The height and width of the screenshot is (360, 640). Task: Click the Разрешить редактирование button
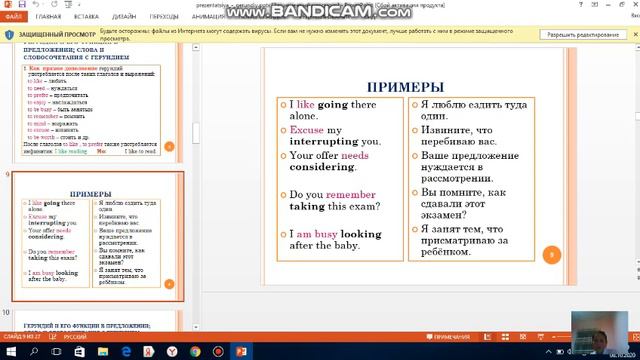583,35
